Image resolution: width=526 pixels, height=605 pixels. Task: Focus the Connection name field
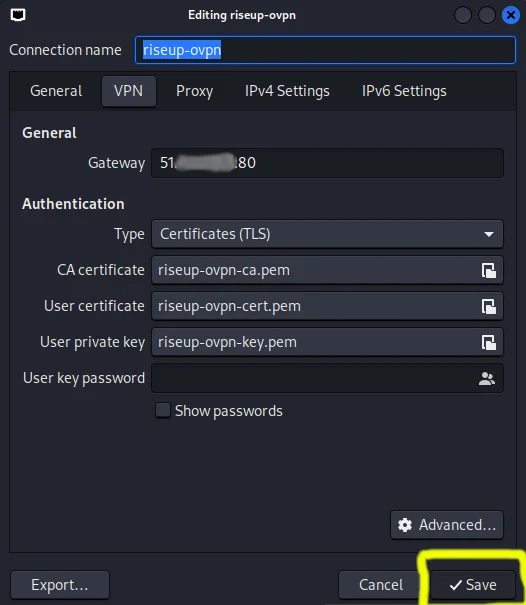coord(325,50)
